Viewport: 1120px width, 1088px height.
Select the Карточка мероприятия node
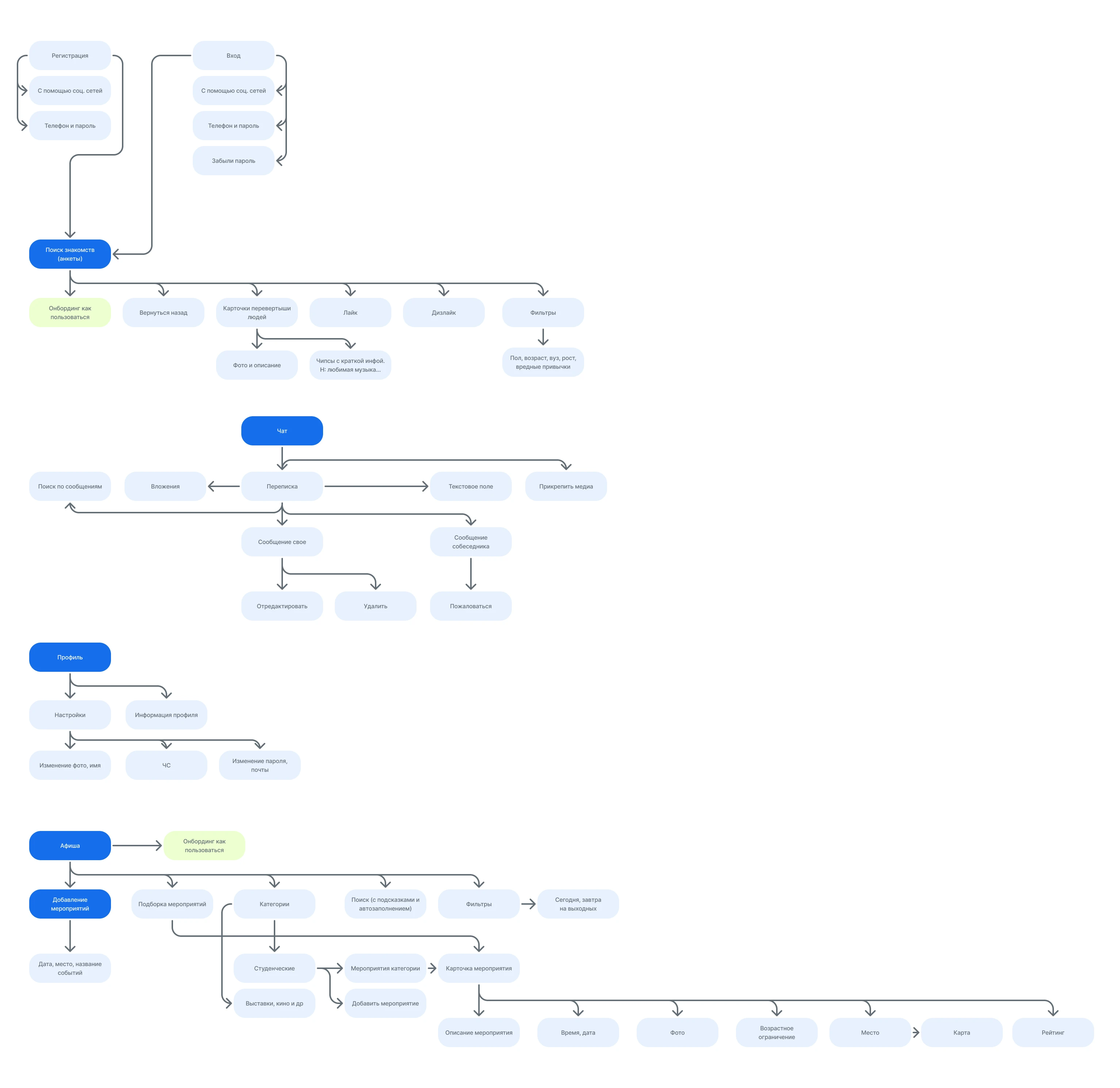pos(478,969)
